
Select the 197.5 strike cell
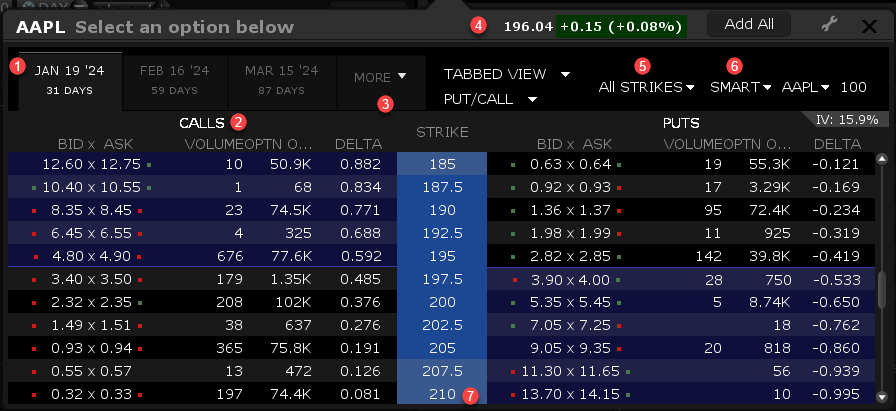(x=442, y=279)
